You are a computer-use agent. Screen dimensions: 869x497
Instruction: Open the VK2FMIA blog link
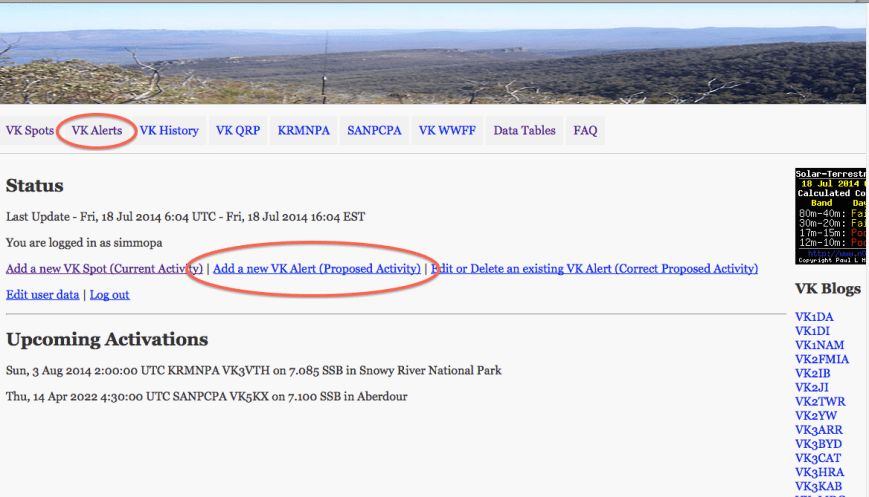pos(820,359)
